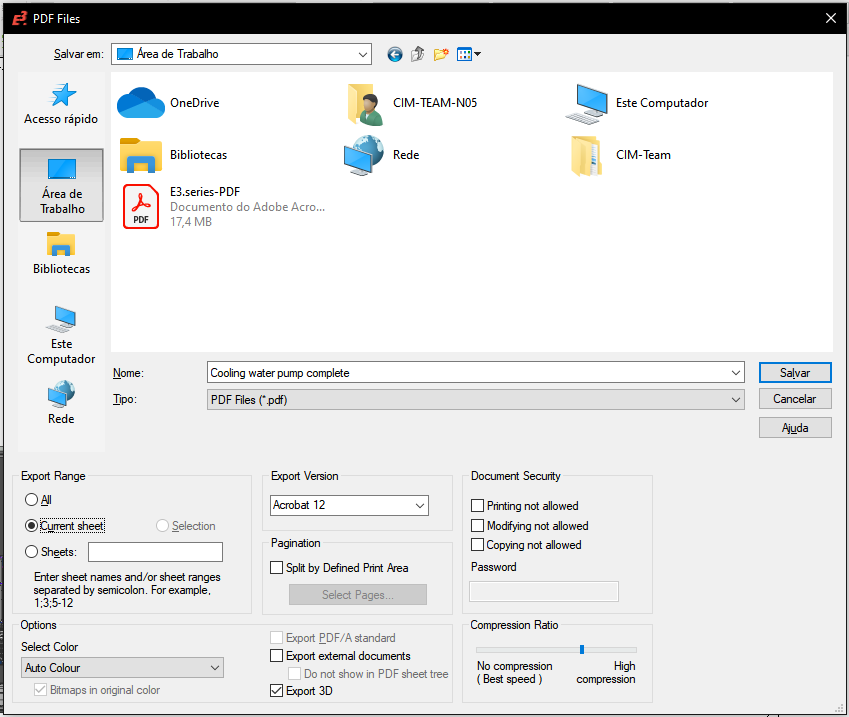Expand the Export Version Acrobat dropdown

(x=350, y=505)
